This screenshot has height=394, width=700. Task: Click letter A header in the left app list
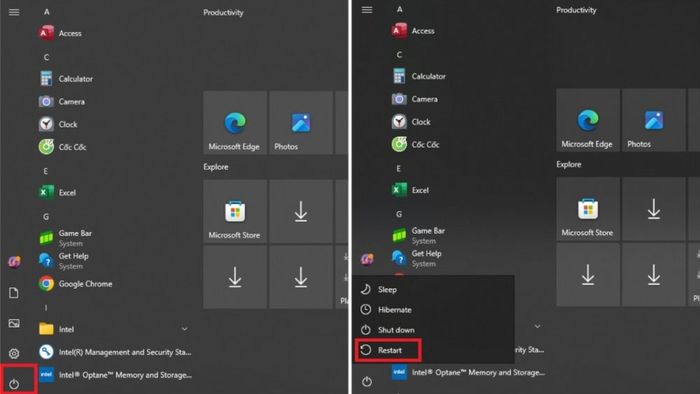coord(46,12)
